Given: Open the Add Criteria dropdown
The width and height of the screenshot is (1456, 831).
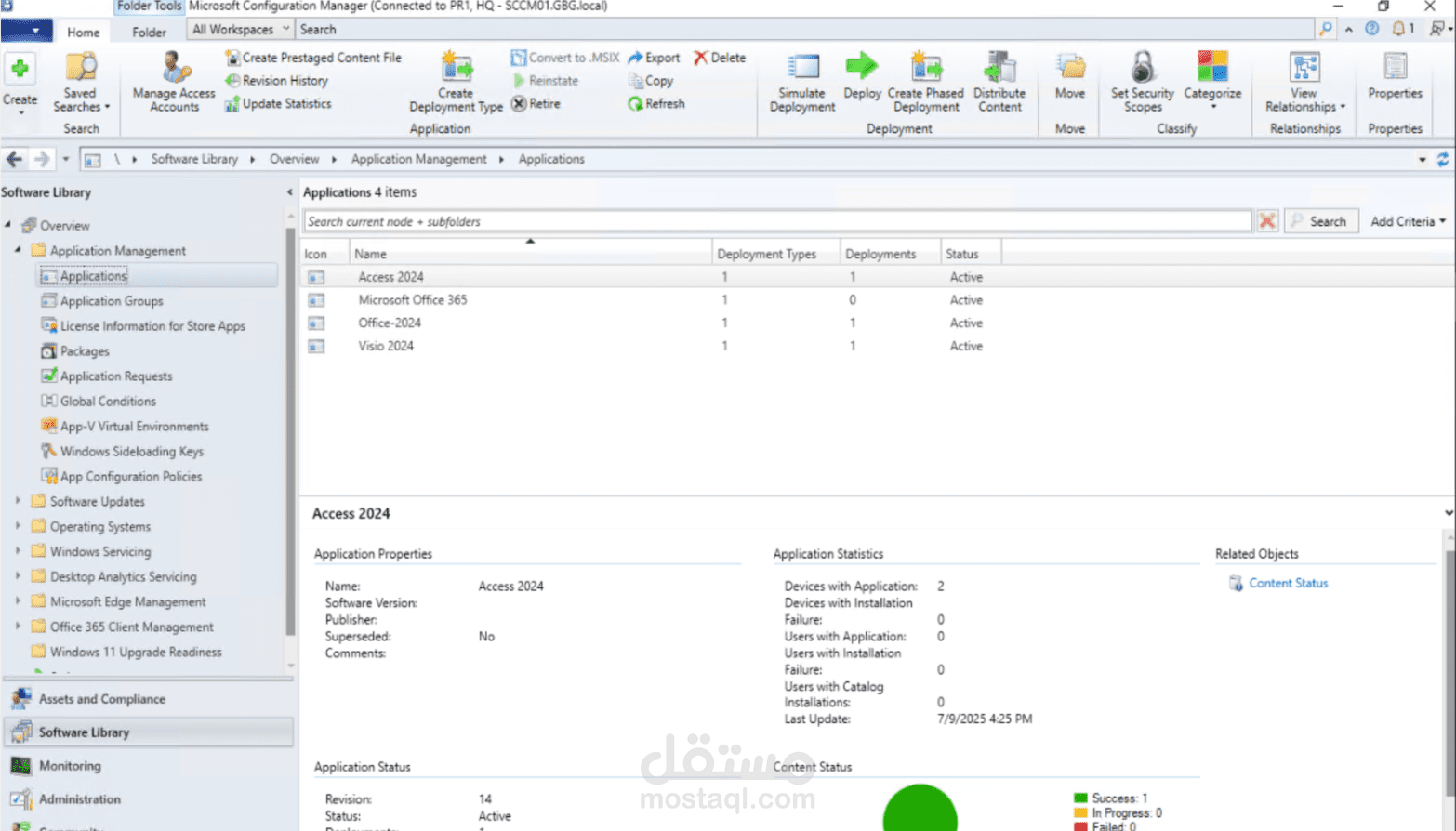Looking at the screenshot, I should tap(1409, 221).
